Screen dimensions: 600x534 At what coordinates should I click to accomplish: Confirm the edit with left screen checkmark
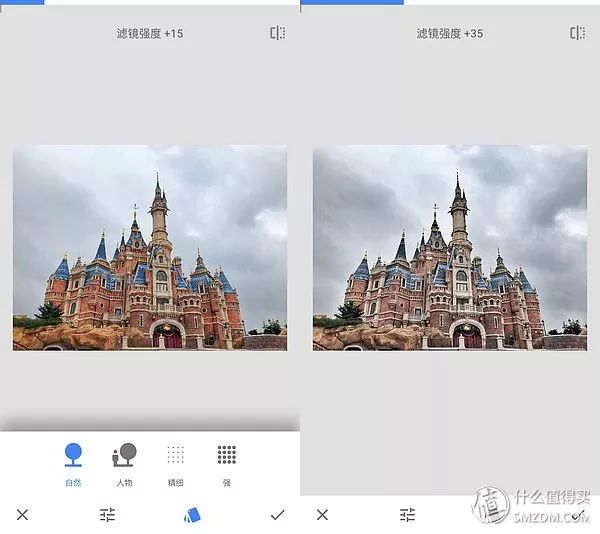pyautogui.click(x=277, y=515)
